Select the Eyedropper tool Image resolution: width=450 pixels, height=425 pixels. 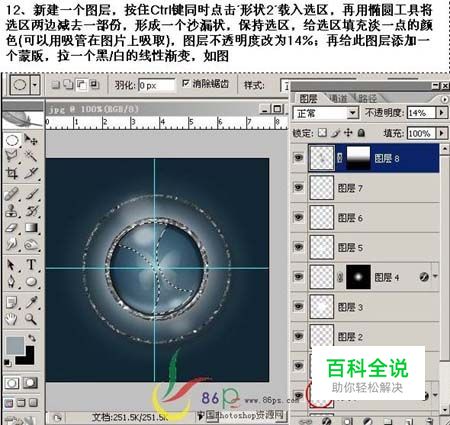coord(31,302)
